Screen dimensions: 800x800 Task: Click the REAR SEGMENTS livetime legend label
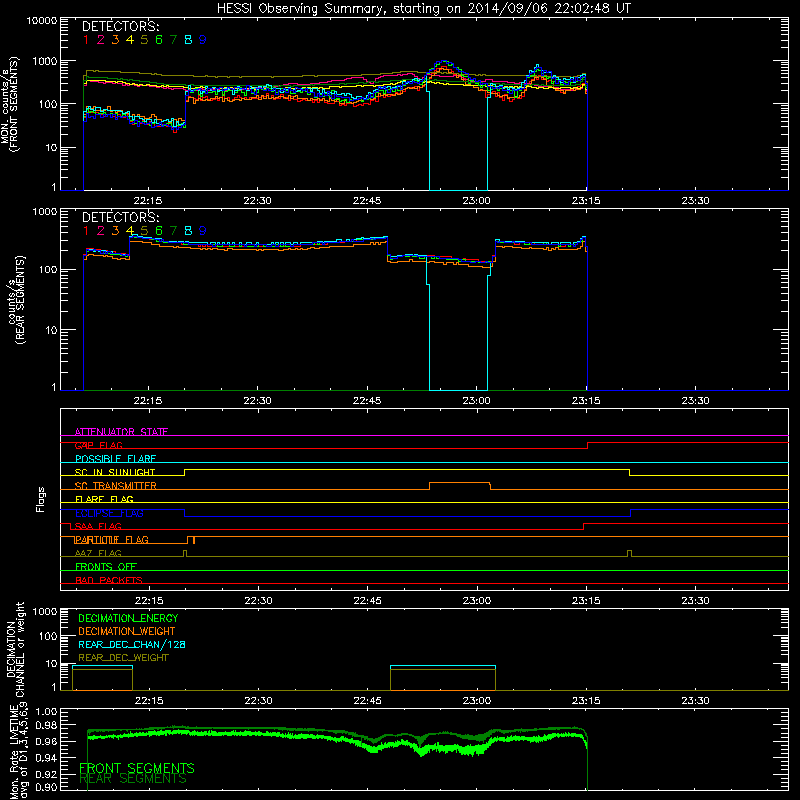point(133,779)
